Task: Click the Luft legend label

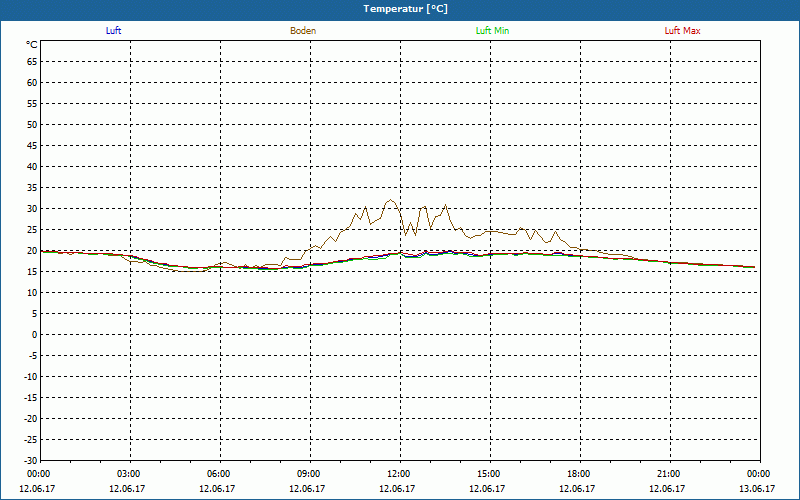Action: (x=113, y=31)
